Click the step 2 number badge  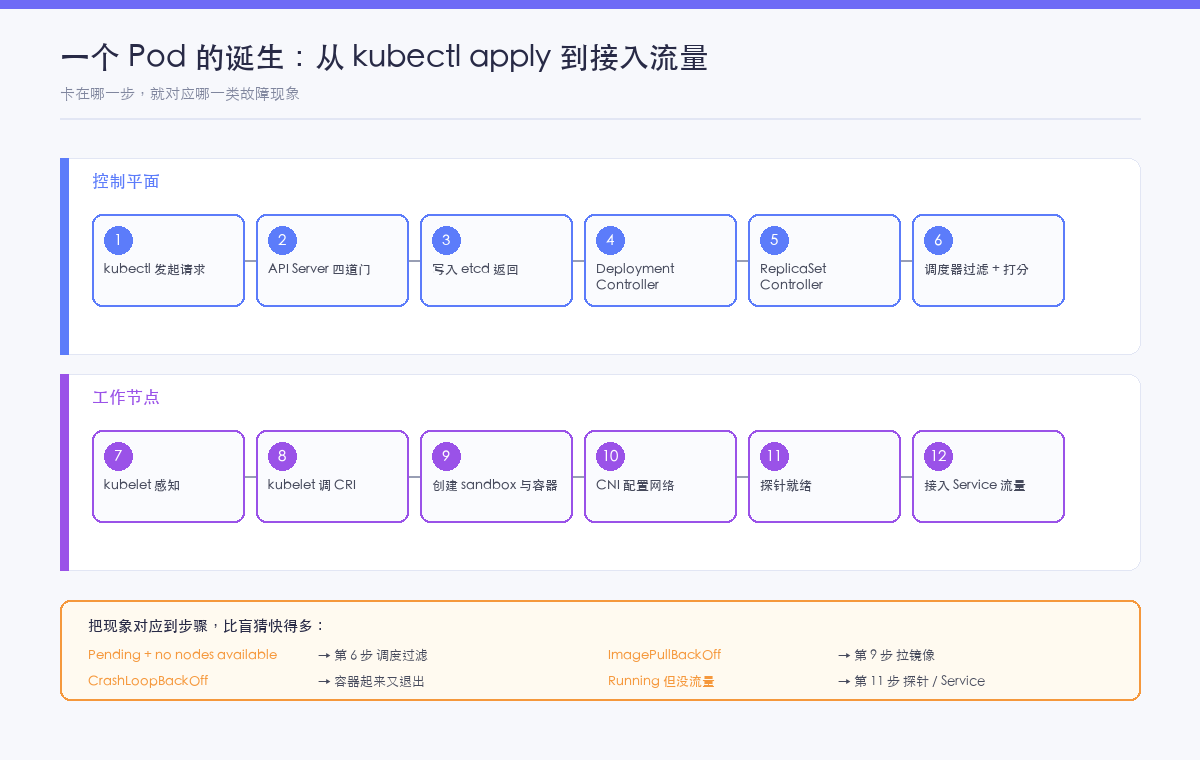click(282, 240)
